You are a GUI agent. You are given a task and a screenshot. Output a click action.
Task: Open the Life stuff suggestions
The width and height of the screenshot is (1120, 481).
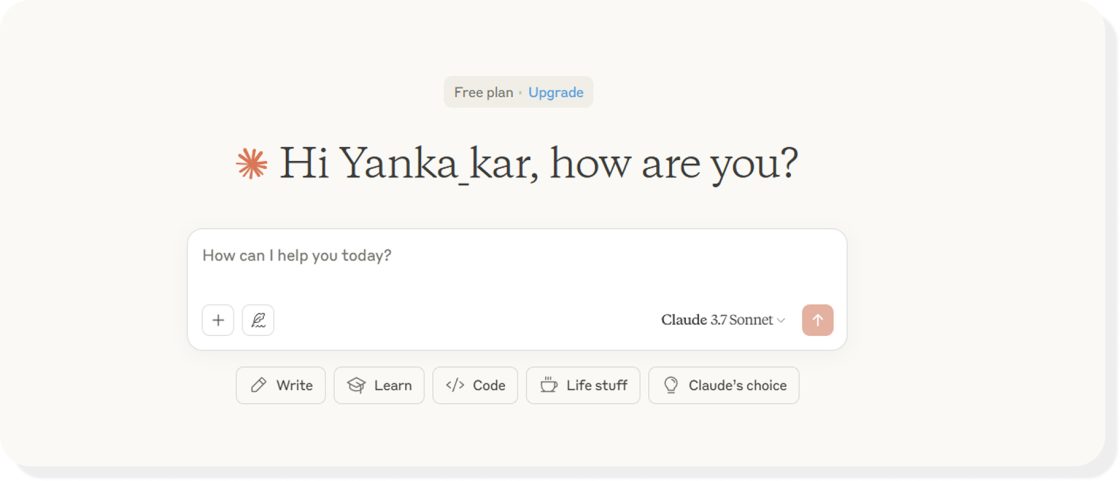pos(583,385)
